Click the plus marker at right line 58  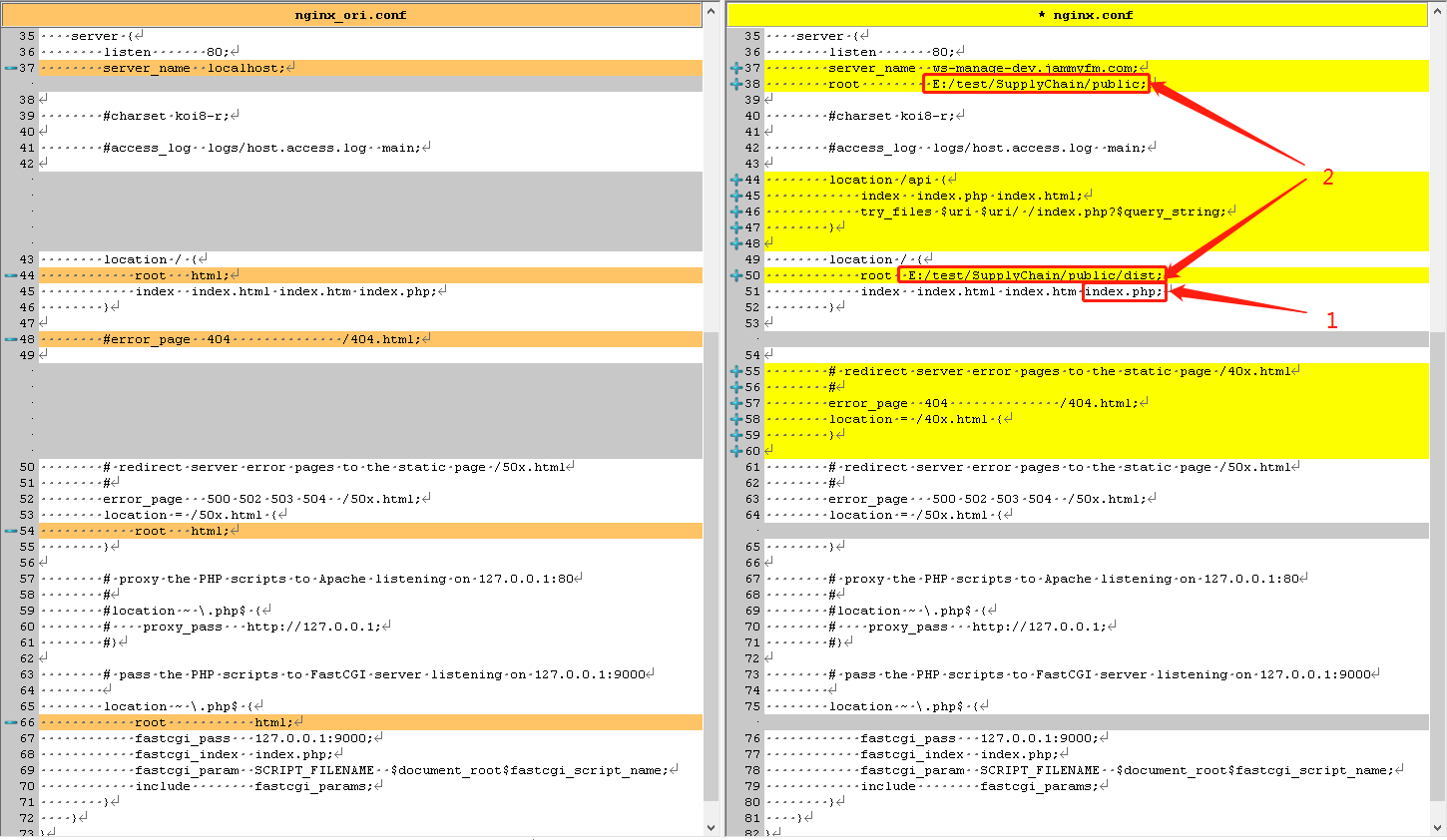(736, 419)
